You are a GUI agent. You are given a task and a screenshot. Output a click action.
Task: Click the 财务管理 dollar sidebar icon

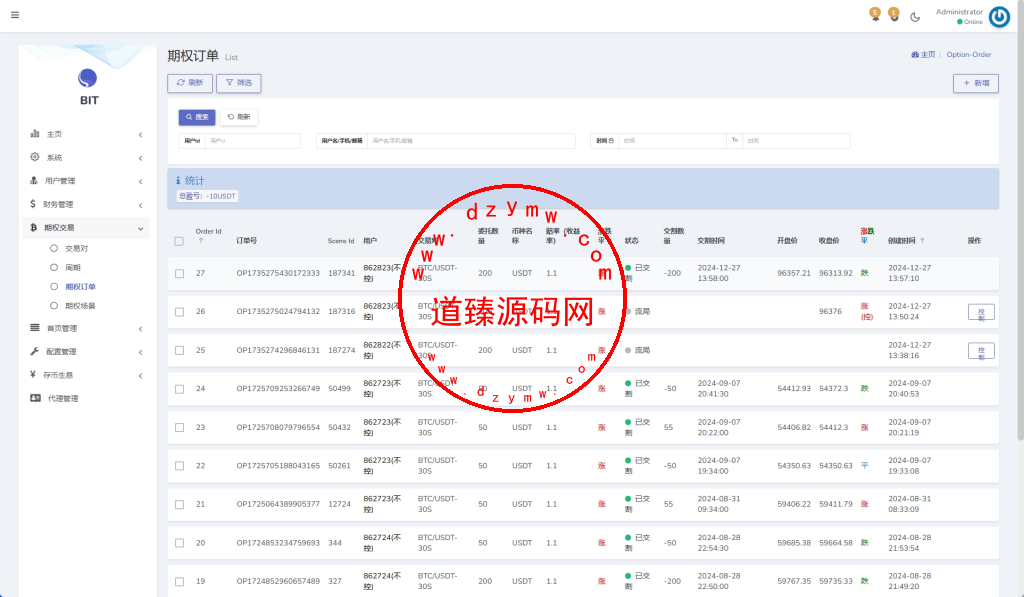(x=33, y=204)
